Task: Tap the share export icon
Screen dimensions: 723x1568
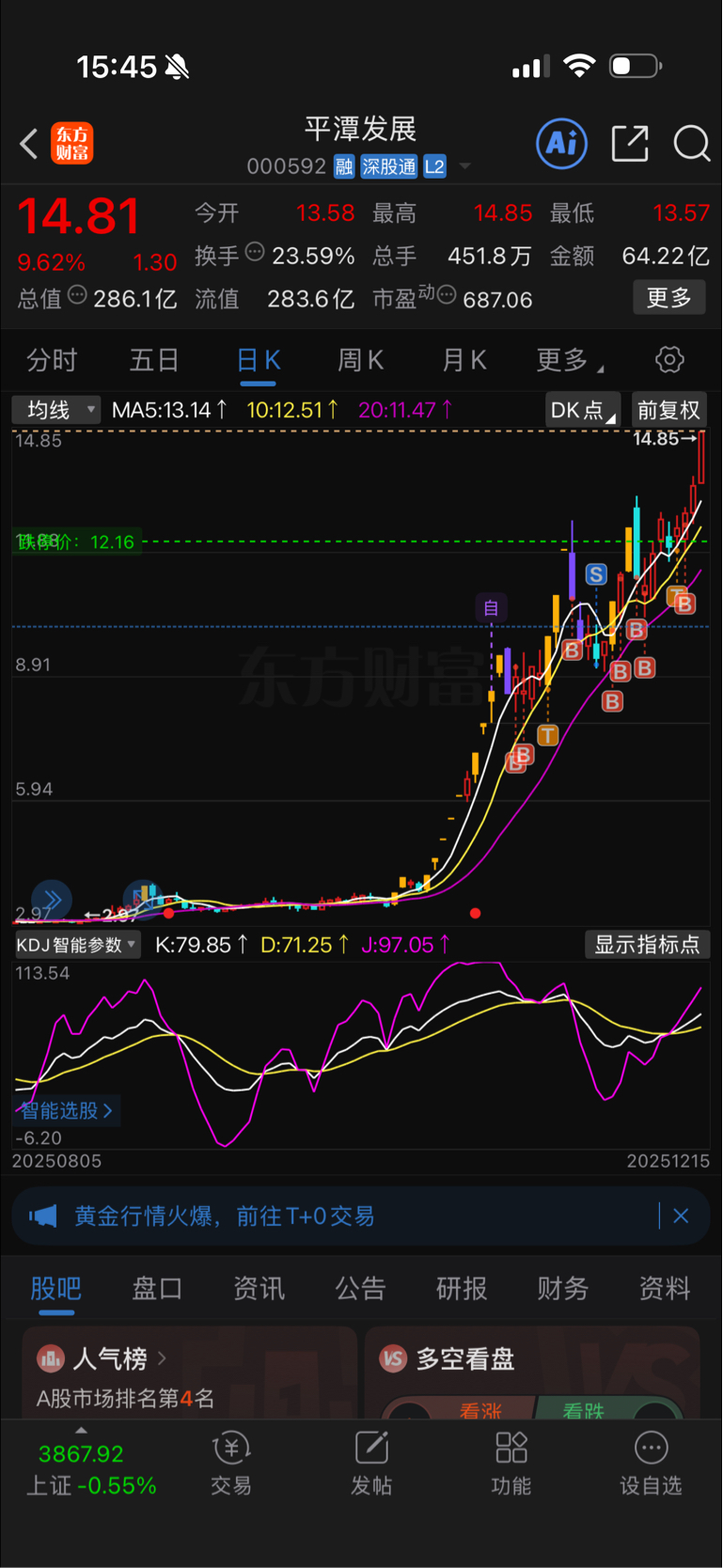Action: pyautogui.click(x=630, y=143)
